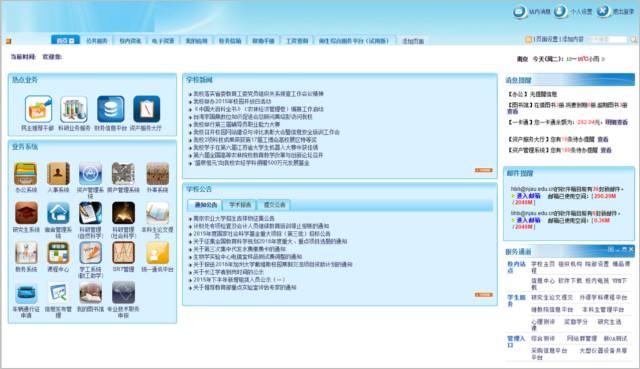This screenshot has width=640, height=369.
Task: Click 进入邮箱 for the first mailbox
Action: (529, 196)
